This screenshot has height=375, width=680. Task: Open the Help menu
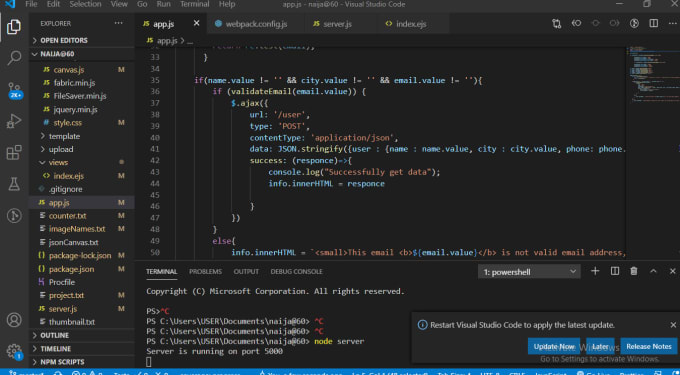227,4
